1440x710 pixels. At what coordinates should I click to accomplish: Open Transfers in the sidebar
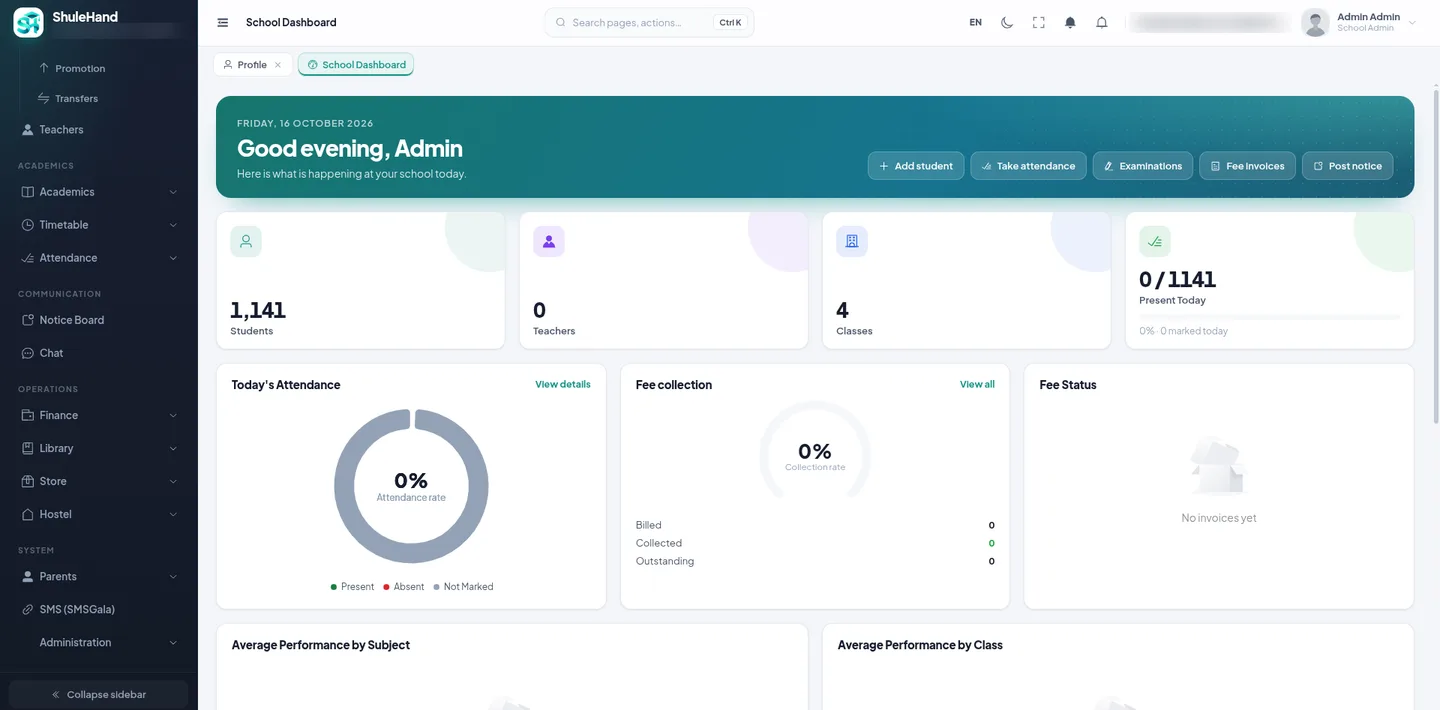coord(77,98)
